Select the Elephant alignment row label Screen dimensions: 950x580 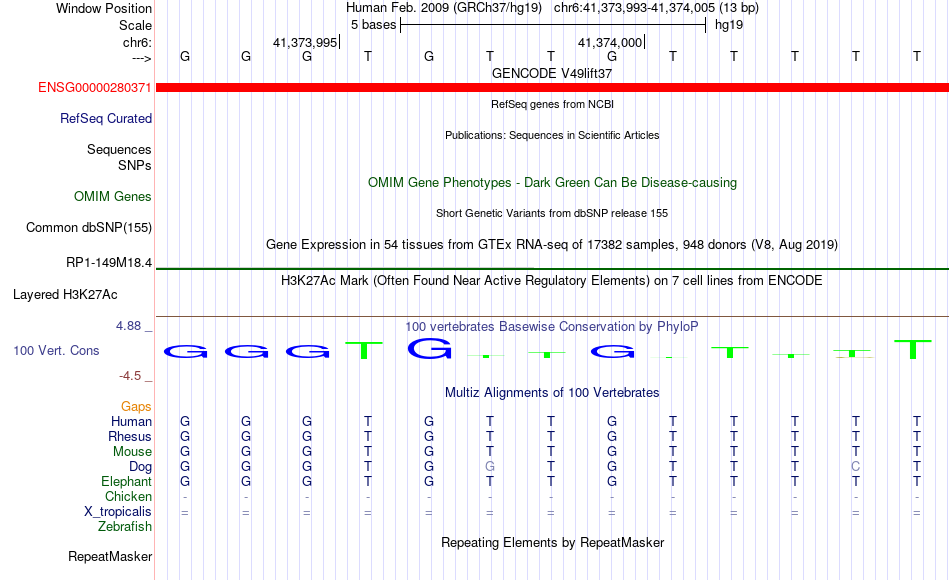click(x=126, y=481)
